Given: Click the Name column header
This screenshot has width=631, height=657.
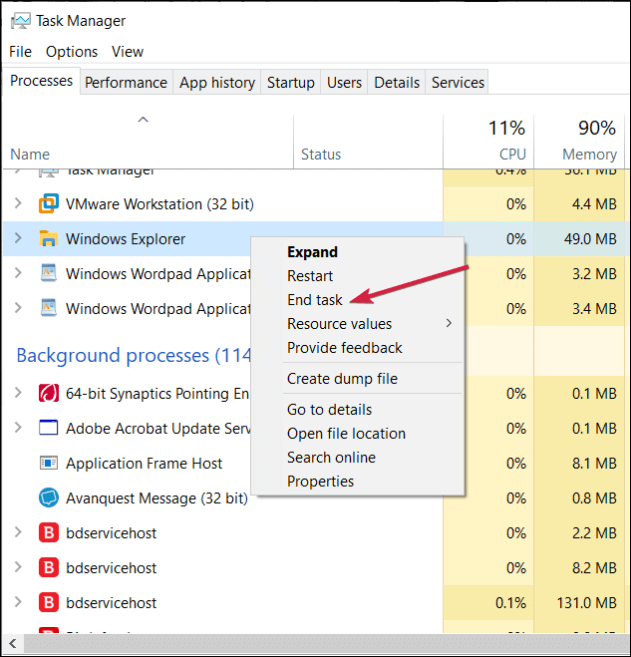Looking at the screenshot, I should (x=30, y=154).
